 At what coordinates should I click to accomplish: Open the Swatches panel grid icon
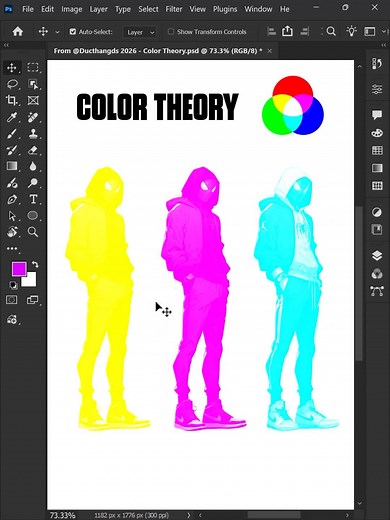click(x=377, y=150)
